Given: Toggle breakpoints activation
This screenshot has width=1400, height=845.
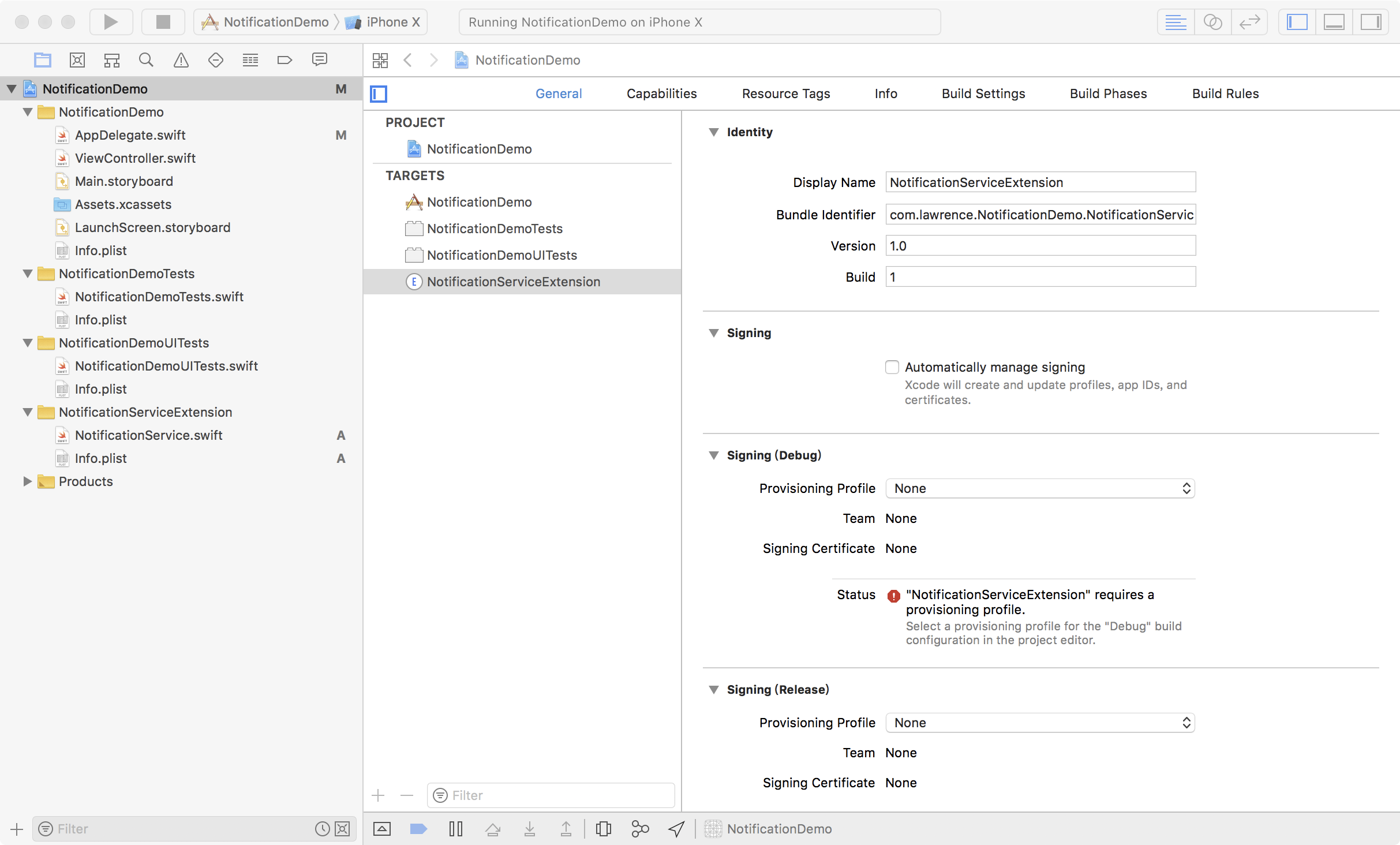Looking at the screenshot, I should click(418, 829).
